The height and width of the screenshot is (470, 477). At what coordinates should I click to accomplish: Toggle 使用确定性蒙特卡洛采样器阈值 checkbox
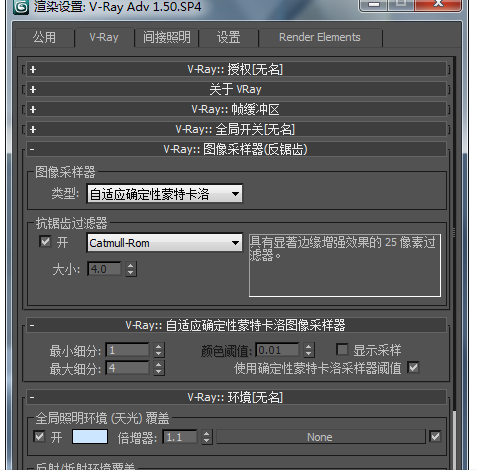coord(413,368)
